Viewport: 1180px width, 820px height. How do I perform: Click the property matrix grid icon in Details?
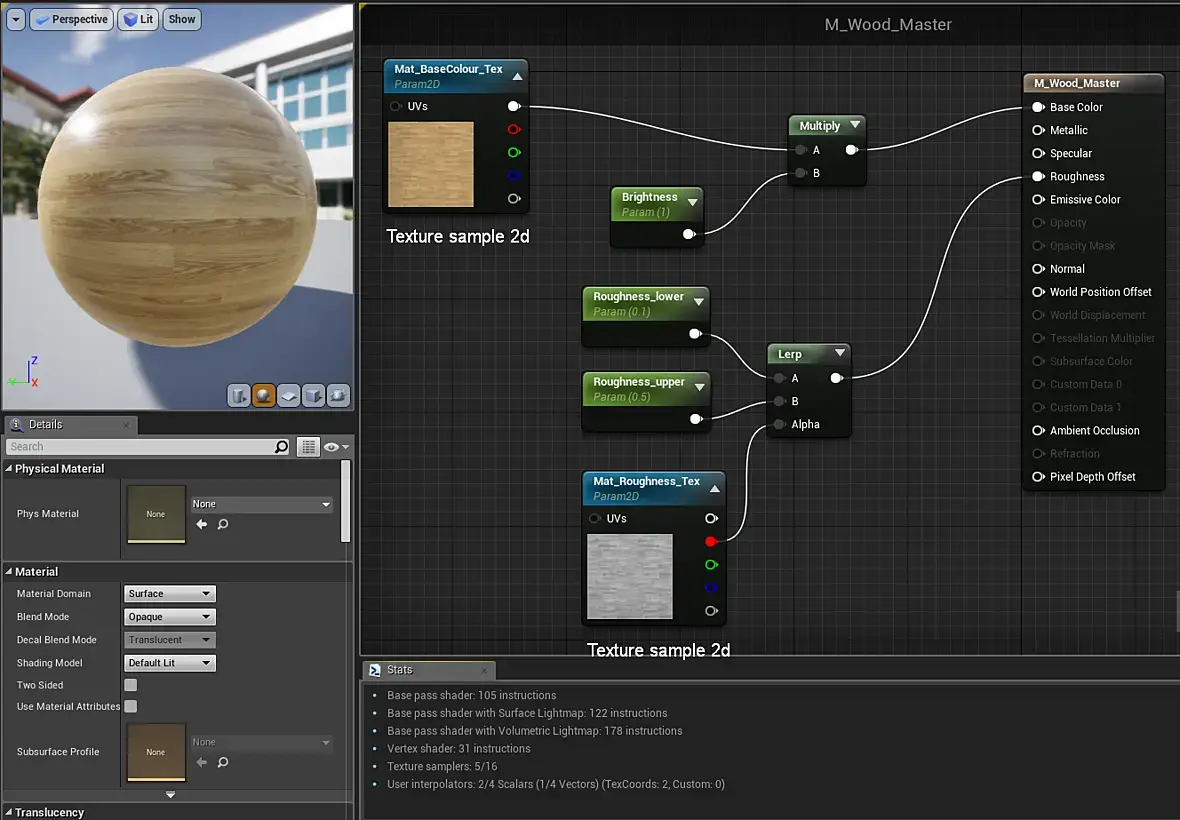click(308, 447)
